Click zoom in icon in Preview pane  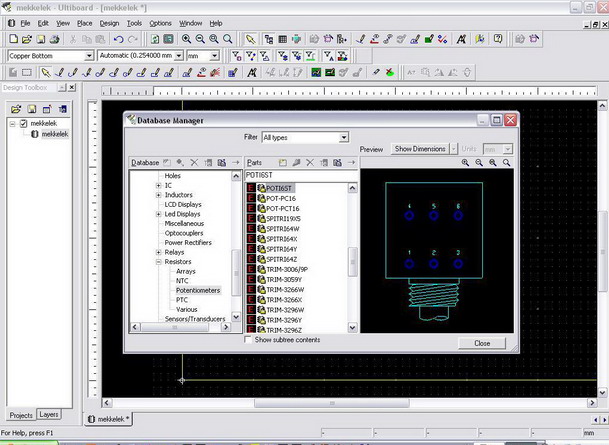click(x=465, y=163)
